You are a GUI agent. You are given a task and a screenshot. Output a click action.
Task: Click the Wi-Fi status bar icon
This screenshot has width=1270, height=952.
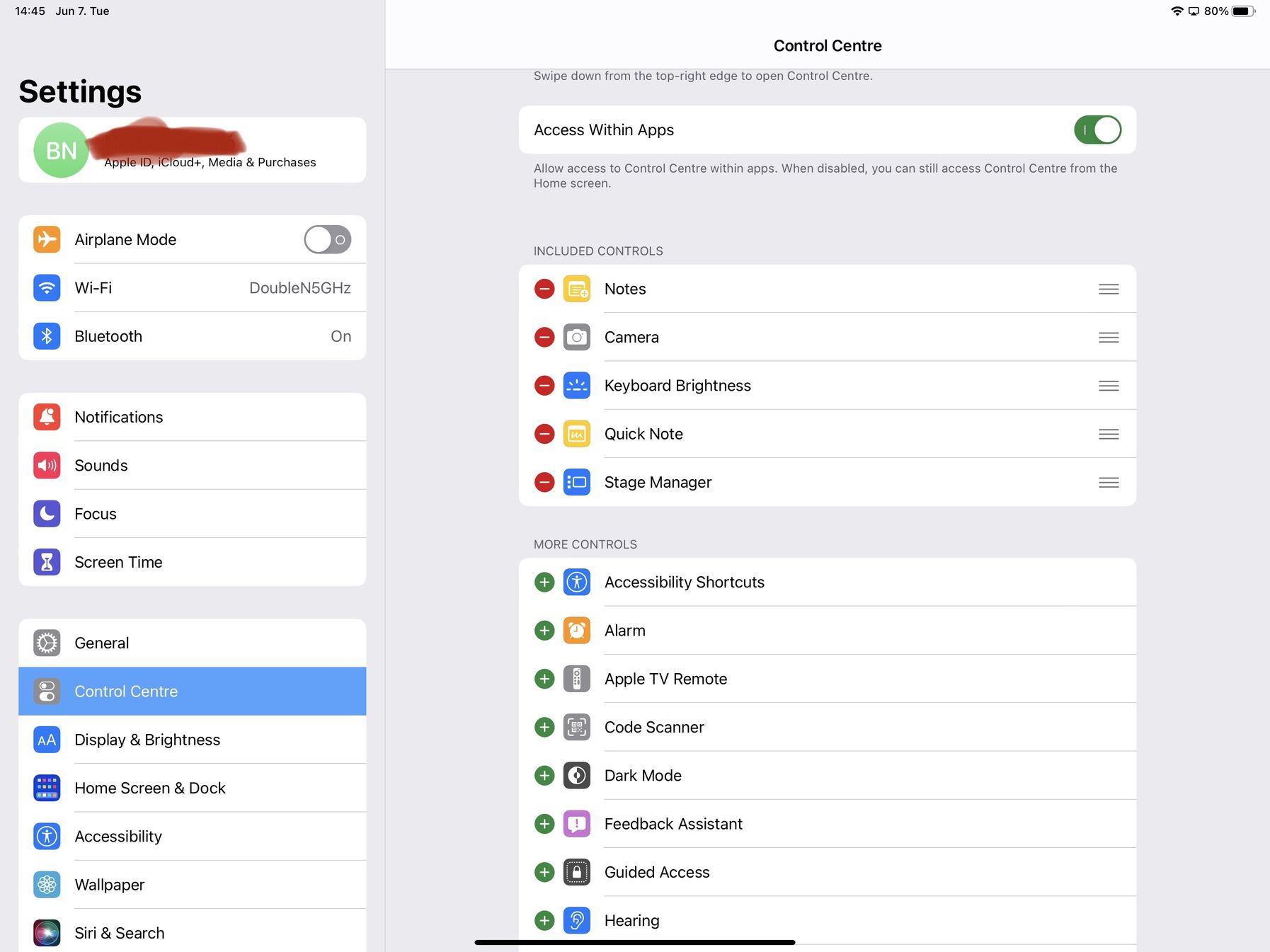coord(1177,11)
